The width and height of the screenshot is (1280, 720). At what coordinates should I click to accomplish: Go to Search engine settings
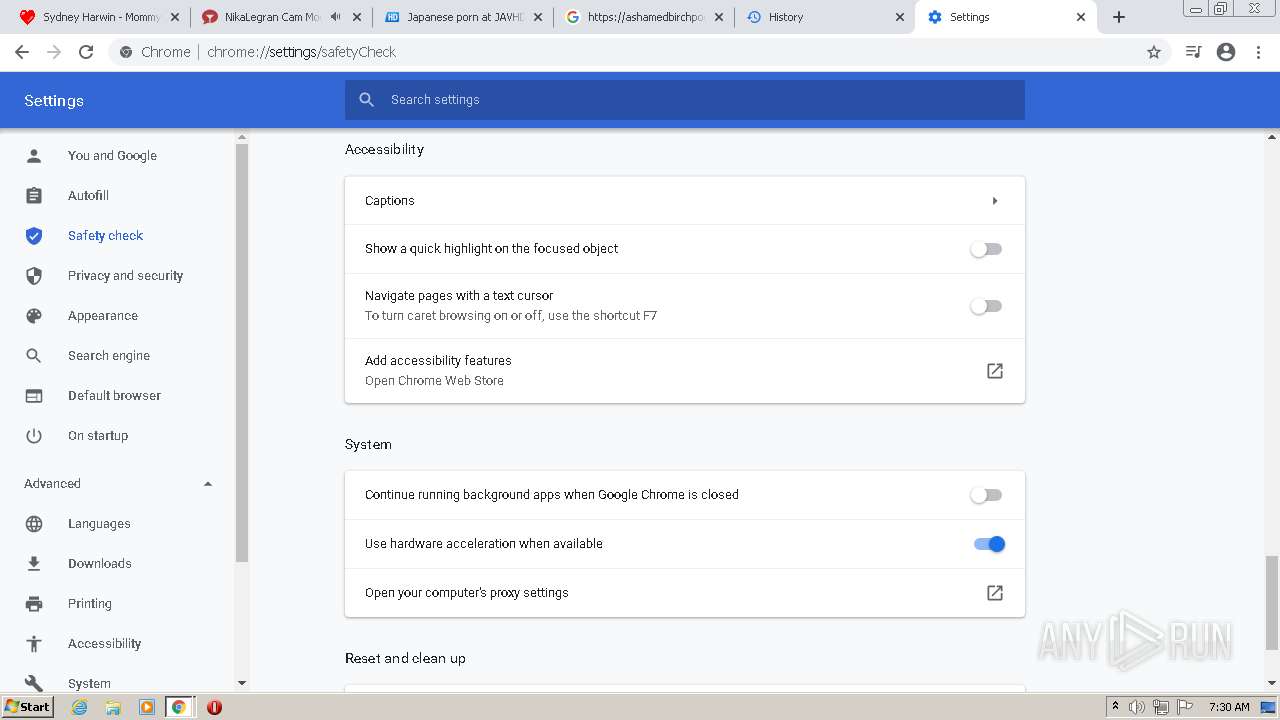pyautogui.click(x=108, y=356)
